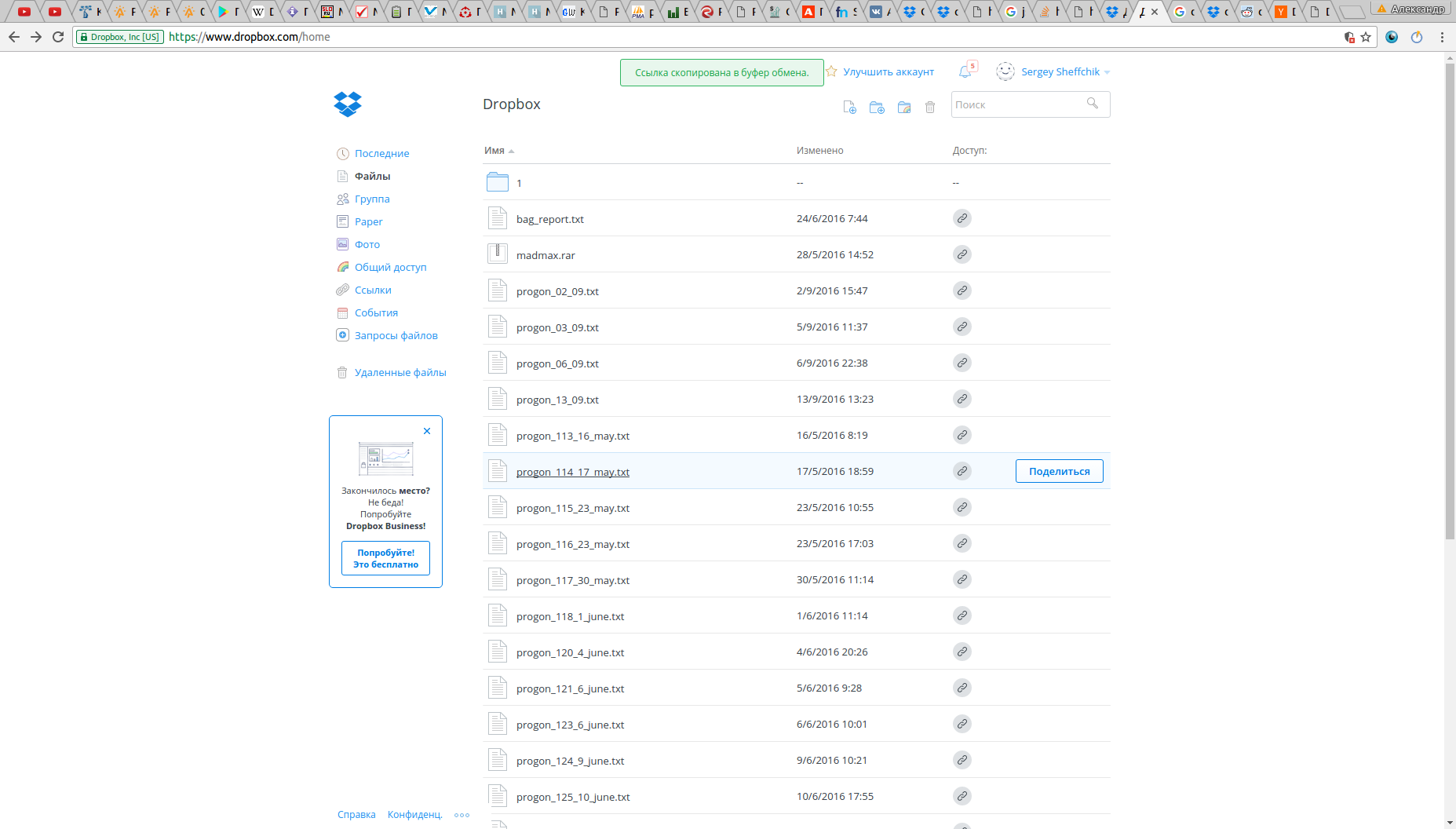
Task: Reload the page with browser refresh icon
Action: coord(58,37)
